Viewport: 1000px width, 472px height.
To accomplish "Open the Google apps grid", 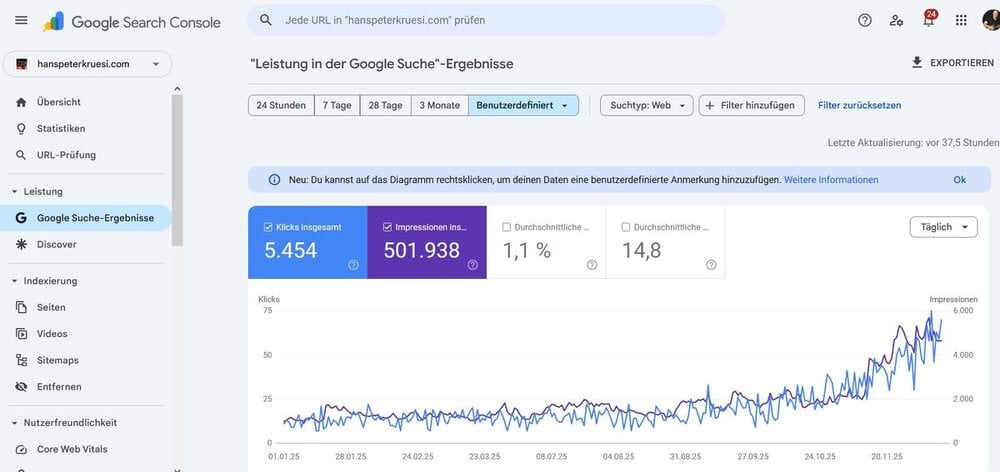I will 961,20.
